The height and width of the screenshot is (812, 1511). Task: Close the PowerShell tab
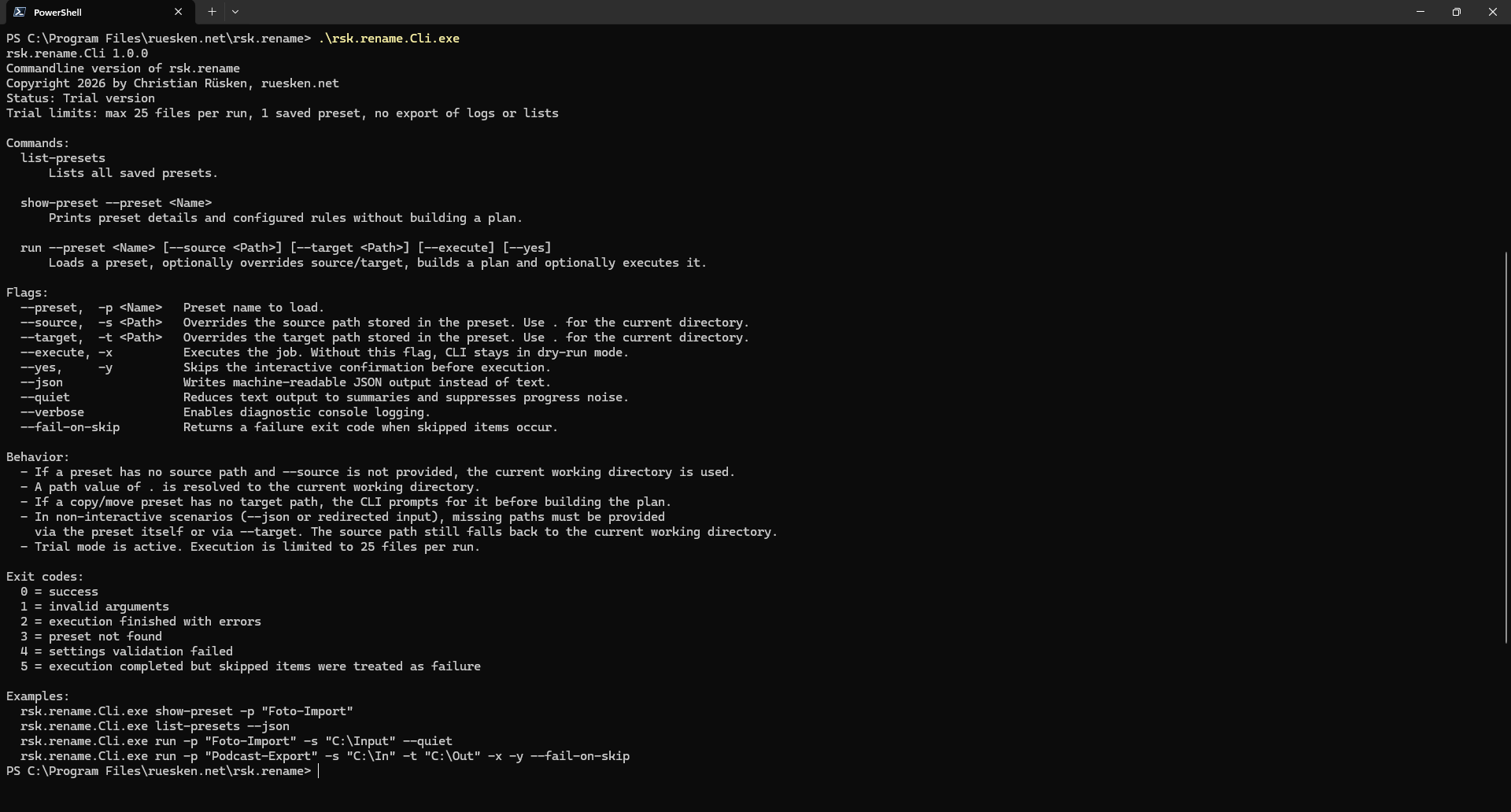tap(178, 12)
